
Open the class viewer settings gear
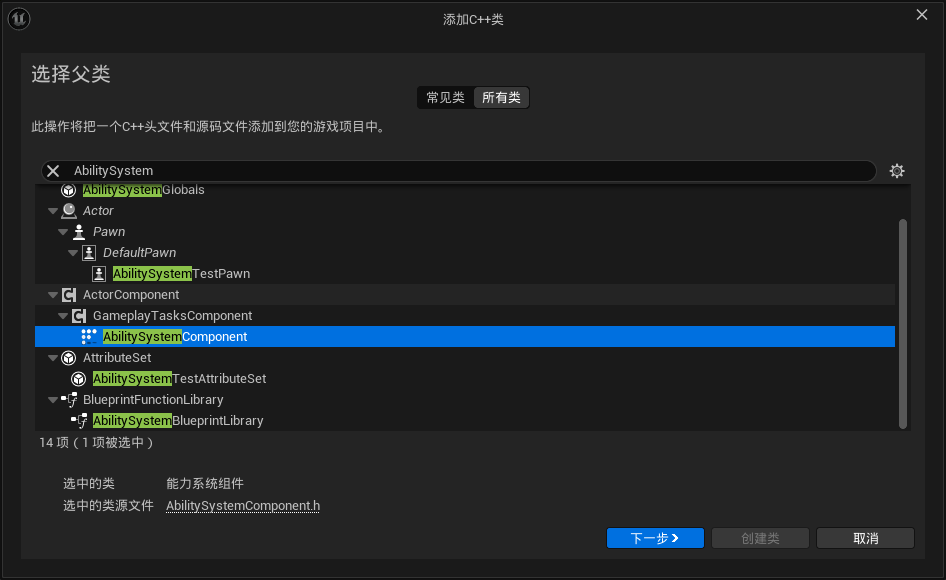click(897, 171)
